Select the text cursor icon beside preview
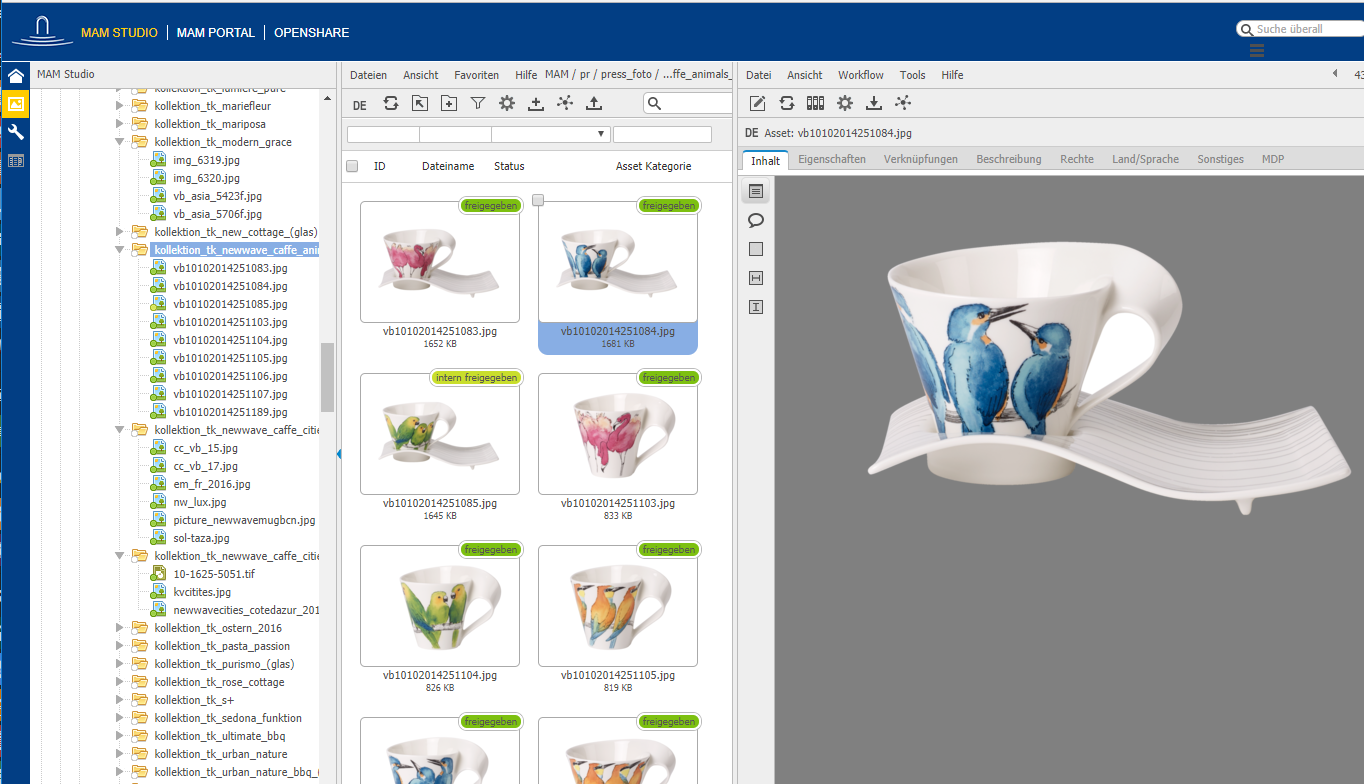The image size is (1364, 784). pos(756,307)
